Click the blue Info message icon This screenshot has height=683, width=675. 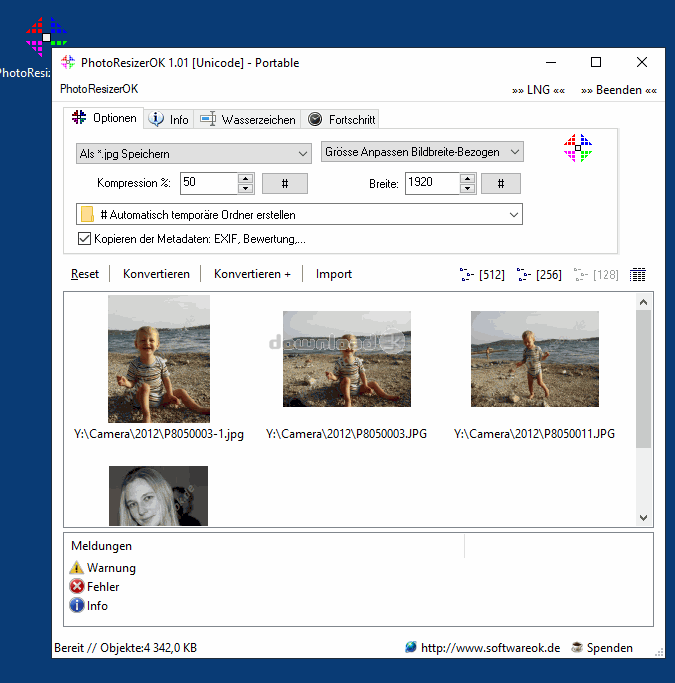tap(77, 605)
